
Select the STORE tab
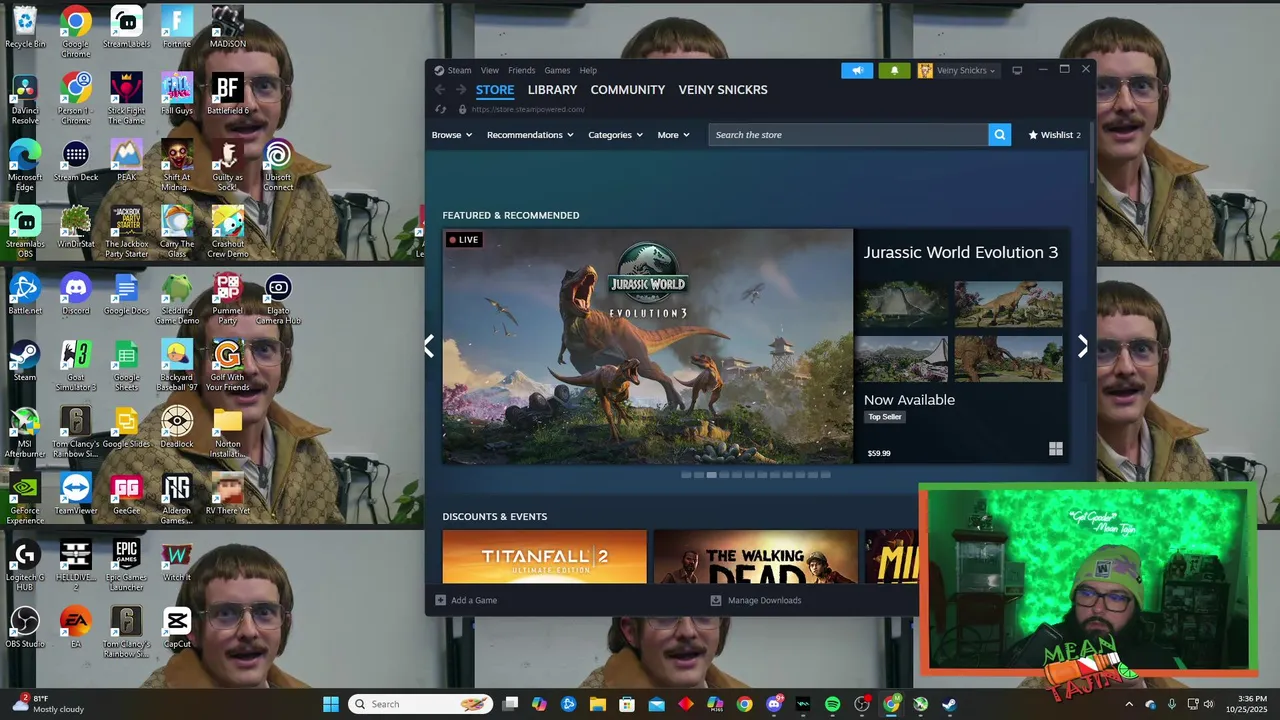495,90
